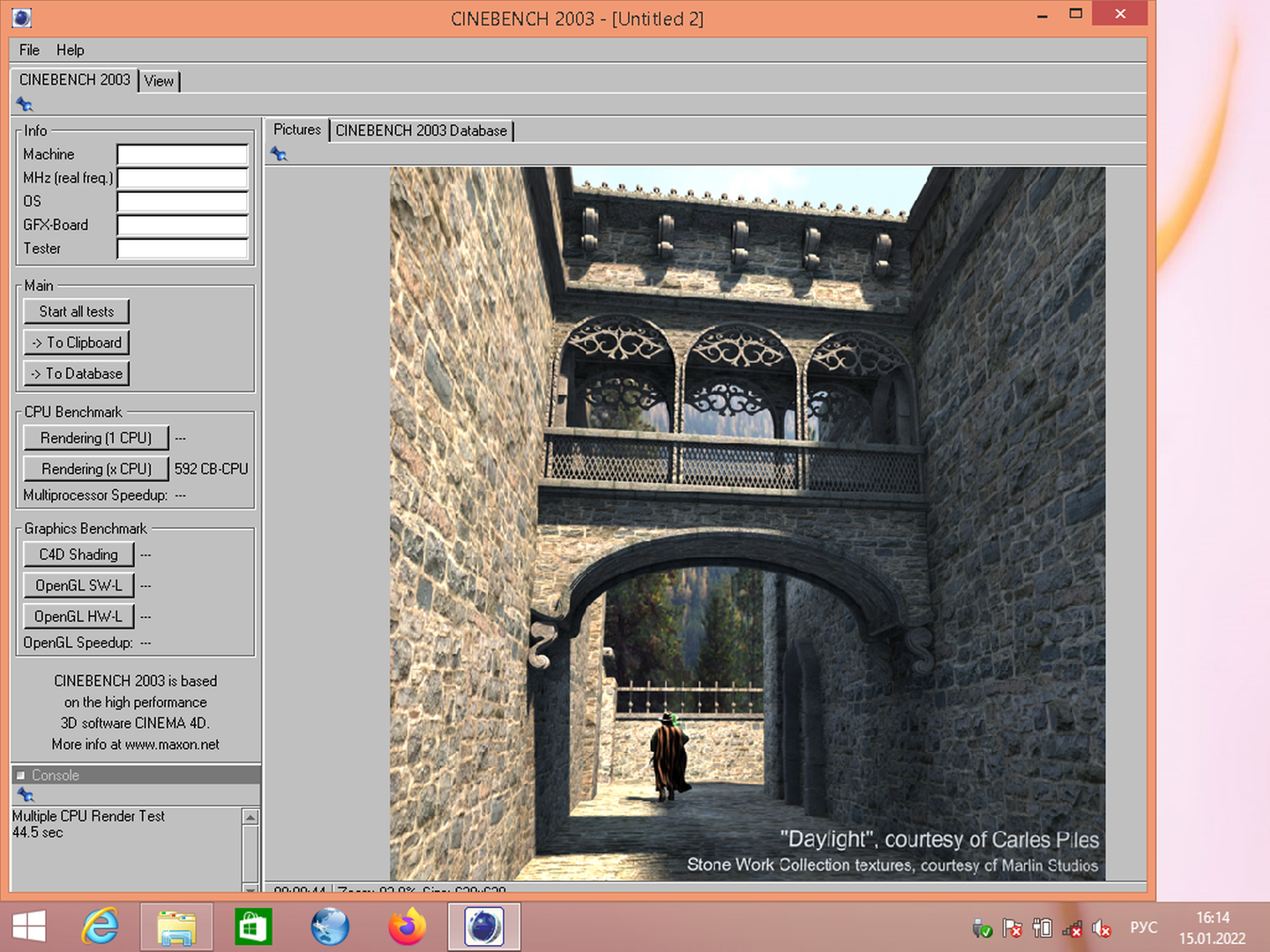The height and width of the screenshot is (952, 1270).
Task: Launch Firefox from taskbar
Action: (407, 927)
